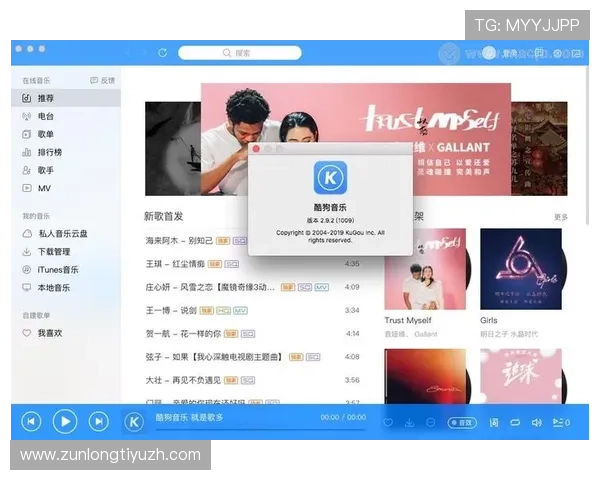Open the play queue list icon
The width and height of the screenshot is (600, 480).
point(561,423)
